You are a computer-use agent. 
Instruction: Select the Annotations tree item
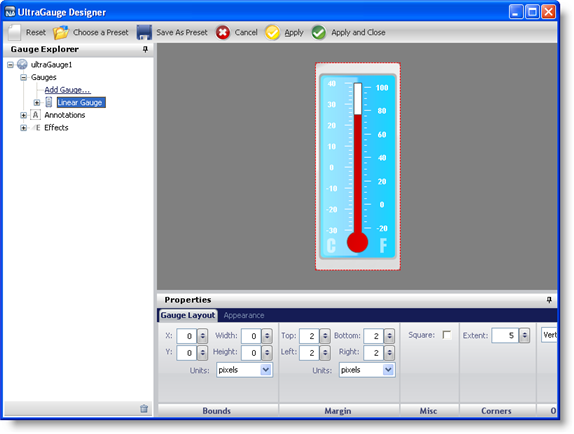(x=65, y=115)
